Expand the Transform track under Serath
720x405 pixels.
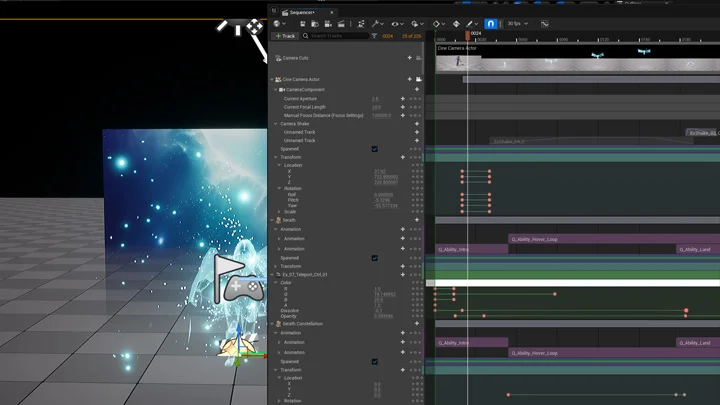click(276, 266)
